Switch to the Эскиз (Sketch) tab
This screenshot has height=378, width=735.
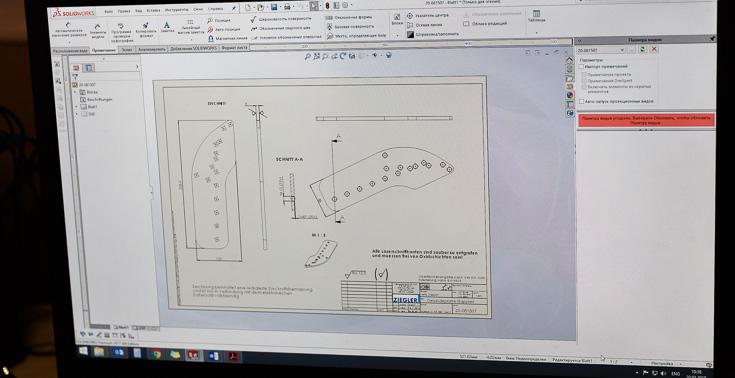(127, 49)
